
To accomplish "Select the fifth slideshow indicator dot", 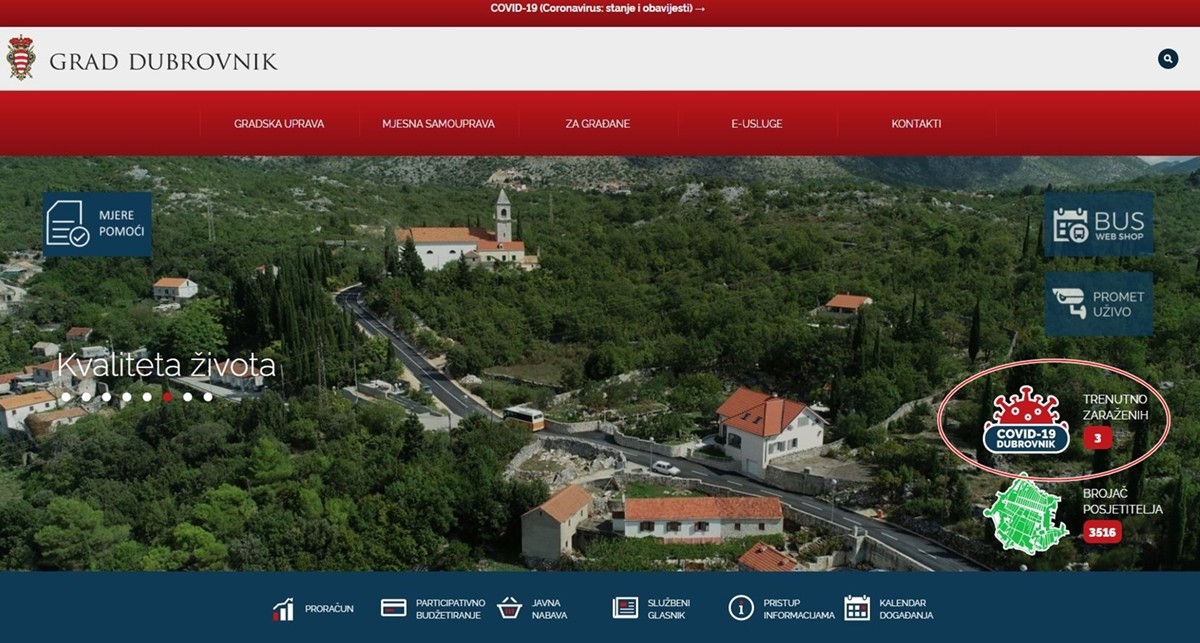I will tap(147, 397).
